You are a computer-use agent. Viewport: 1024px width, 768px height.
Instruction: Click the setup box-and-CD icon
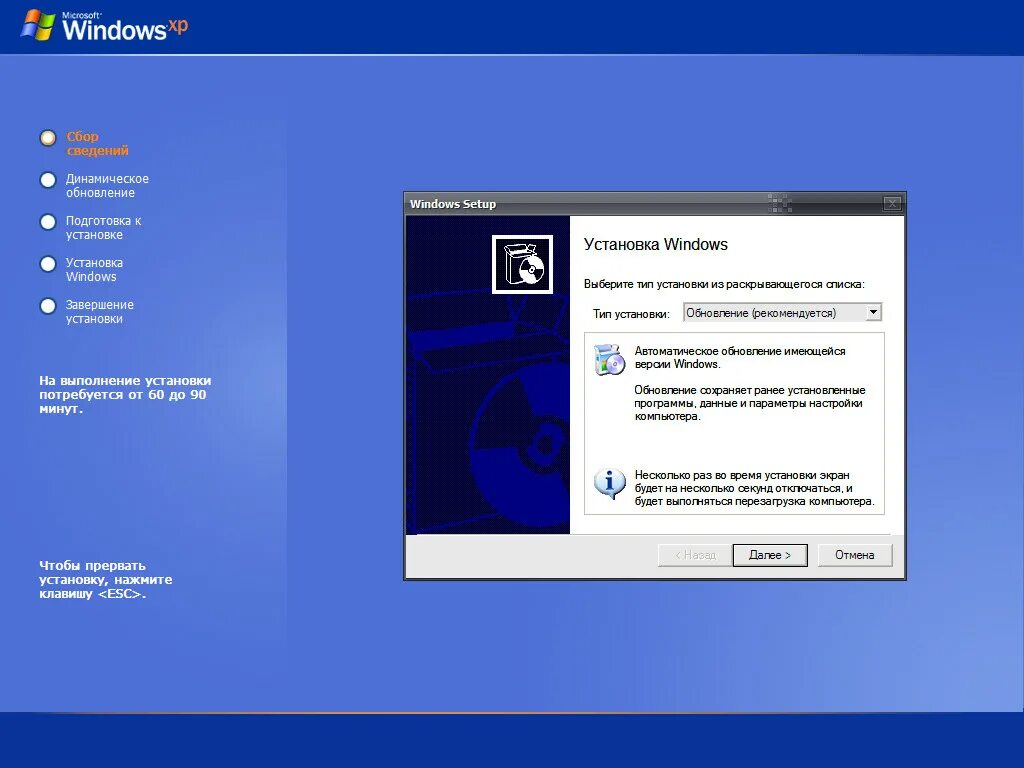[522, 264]
